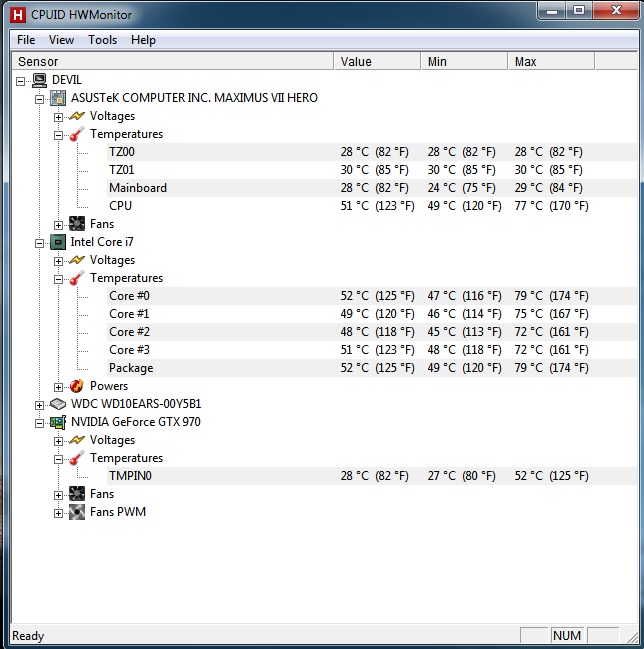The width and height of the screenshot is (644, 649).
Task: Collapse Temperatures under NVIDIA GeForce GTX 970
Action: pyautogui.click(x=58, y=459)
